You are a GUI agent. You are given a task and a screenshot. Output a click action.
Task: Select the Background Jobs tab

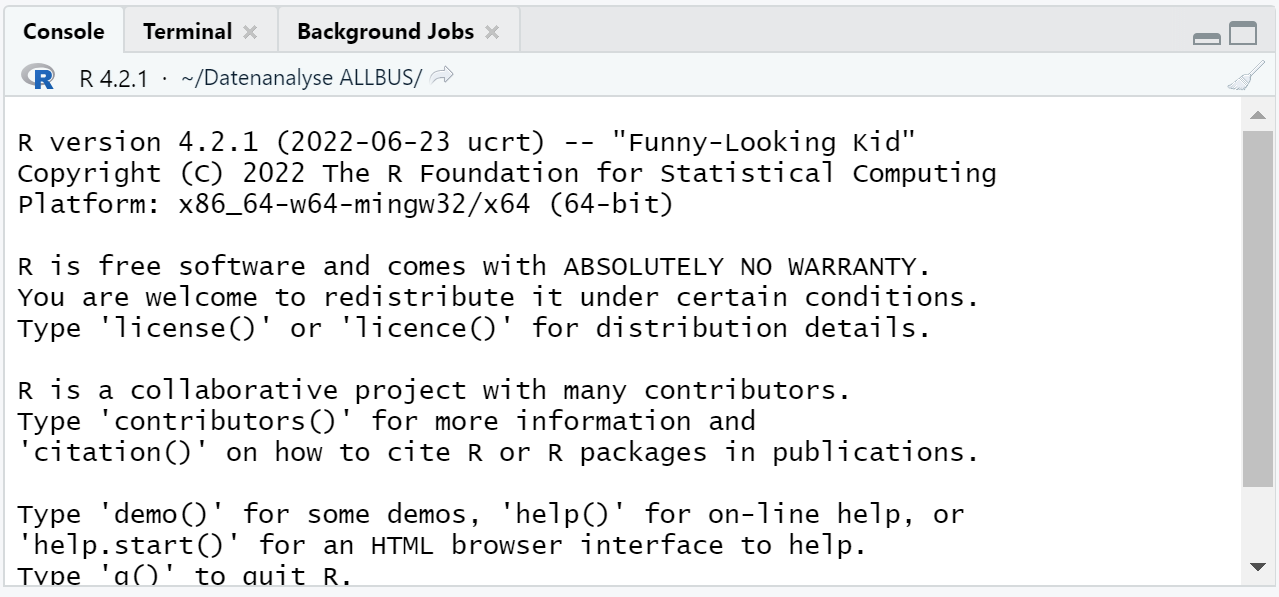(385, 31)
